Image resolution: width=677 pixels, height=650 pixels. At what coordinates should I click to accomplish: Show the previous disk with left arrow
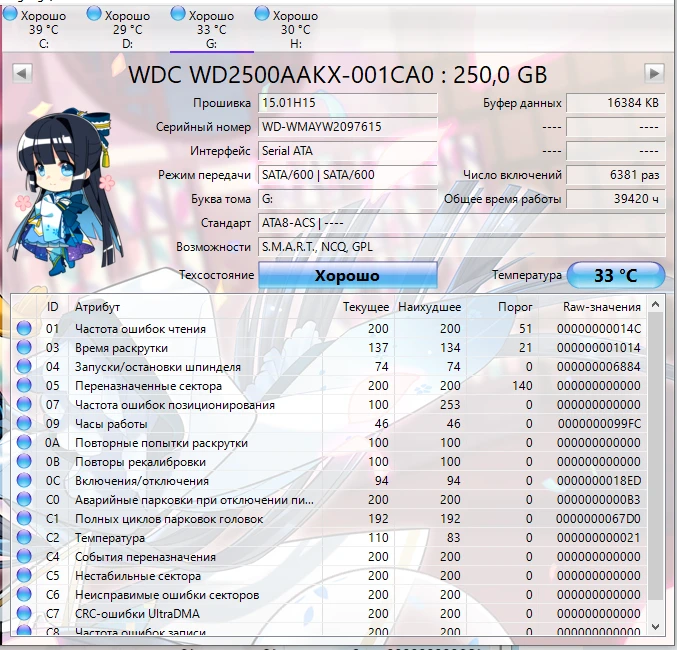[22, 73]
